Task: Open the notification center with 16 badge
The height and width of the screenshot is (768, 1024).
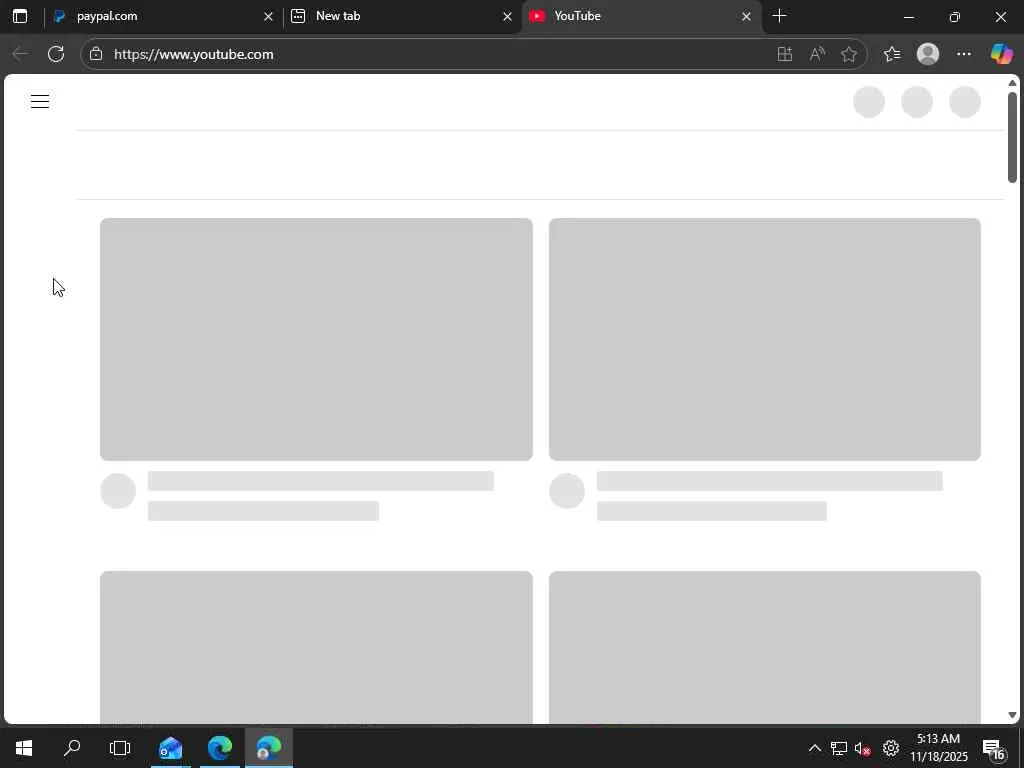Action: pyautogui.click(x=993, y=748)
